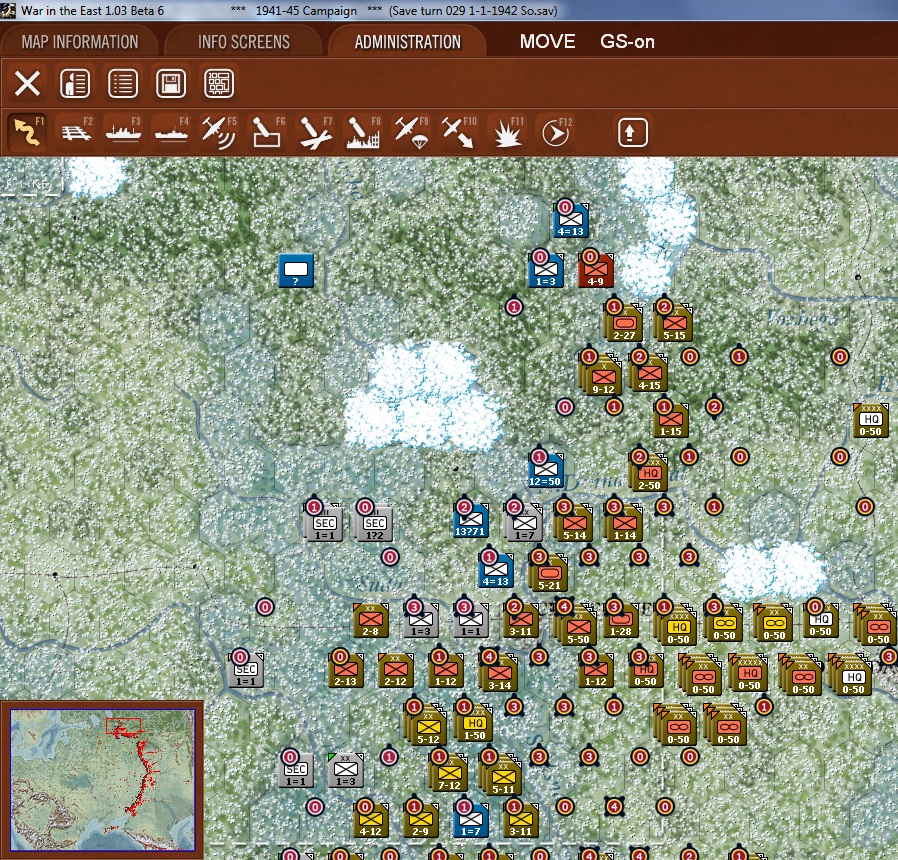898x860 pixels.
Task: Select the F1 move mode icon
Action: tap(27, 132)
